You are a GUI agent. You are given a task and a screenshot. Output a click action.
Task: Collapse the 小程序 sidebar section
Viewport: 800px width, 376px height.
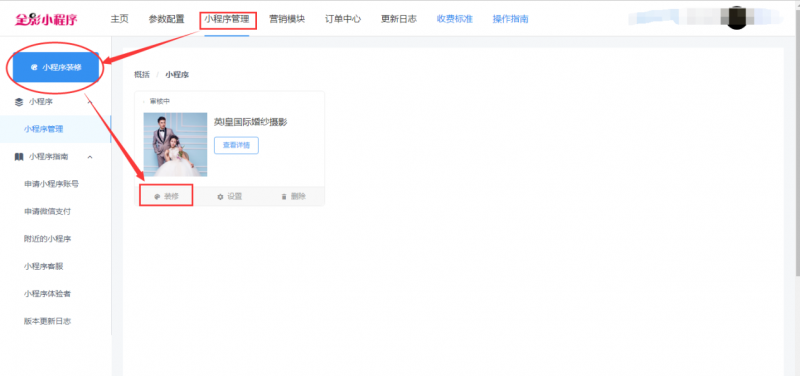tap(90, 102)
